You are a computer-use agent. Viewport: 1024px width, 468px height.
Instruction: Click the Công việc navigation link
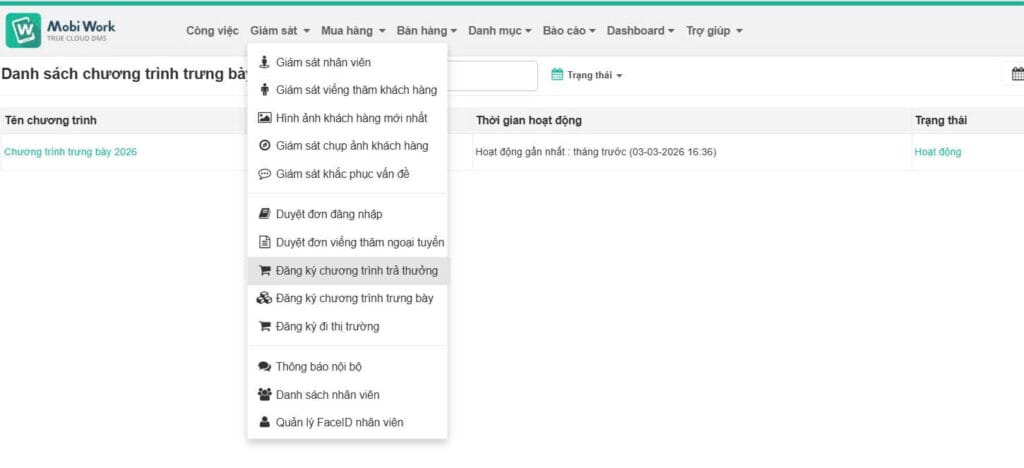click(x=212, y=31)
